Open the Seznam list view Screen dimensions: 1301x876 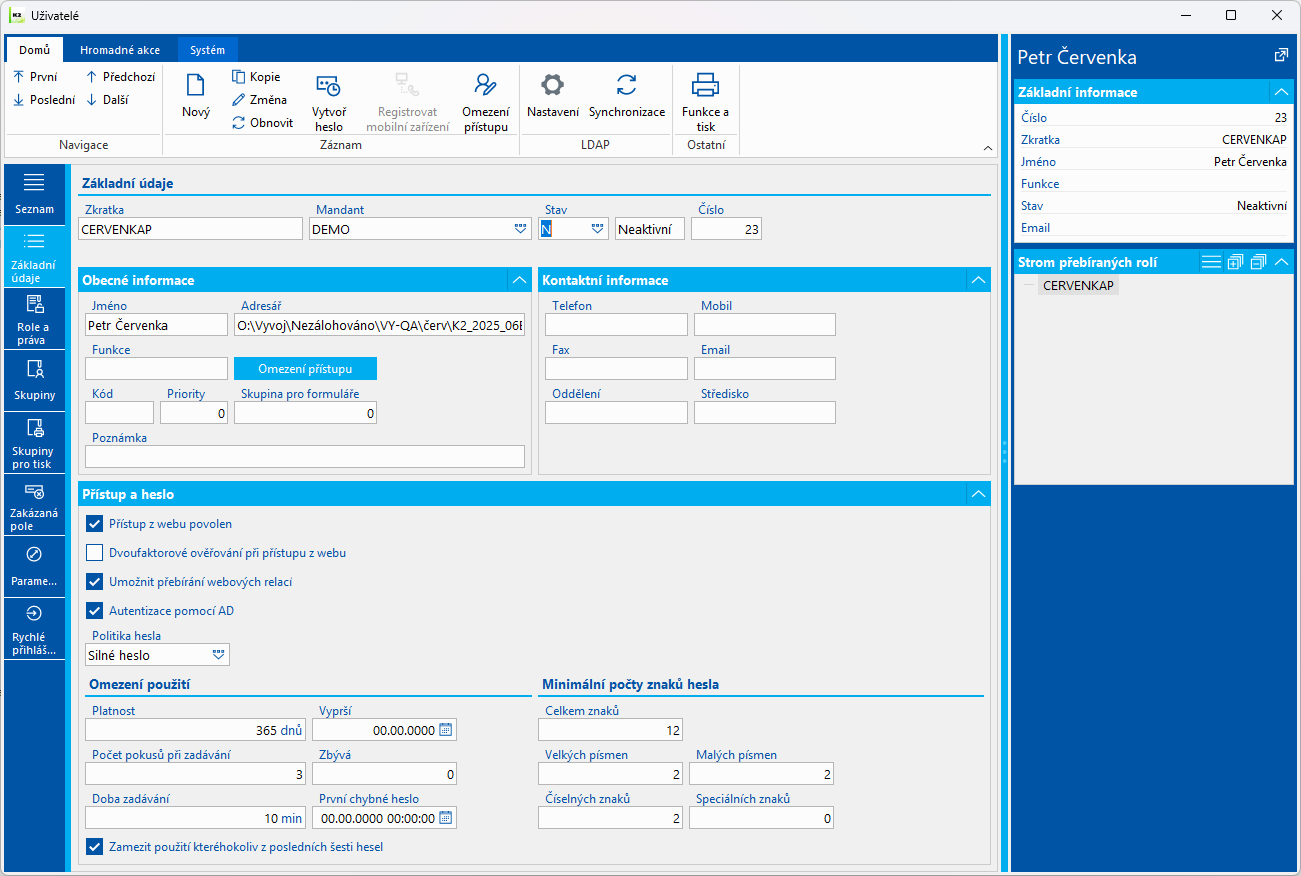point(34,195)
